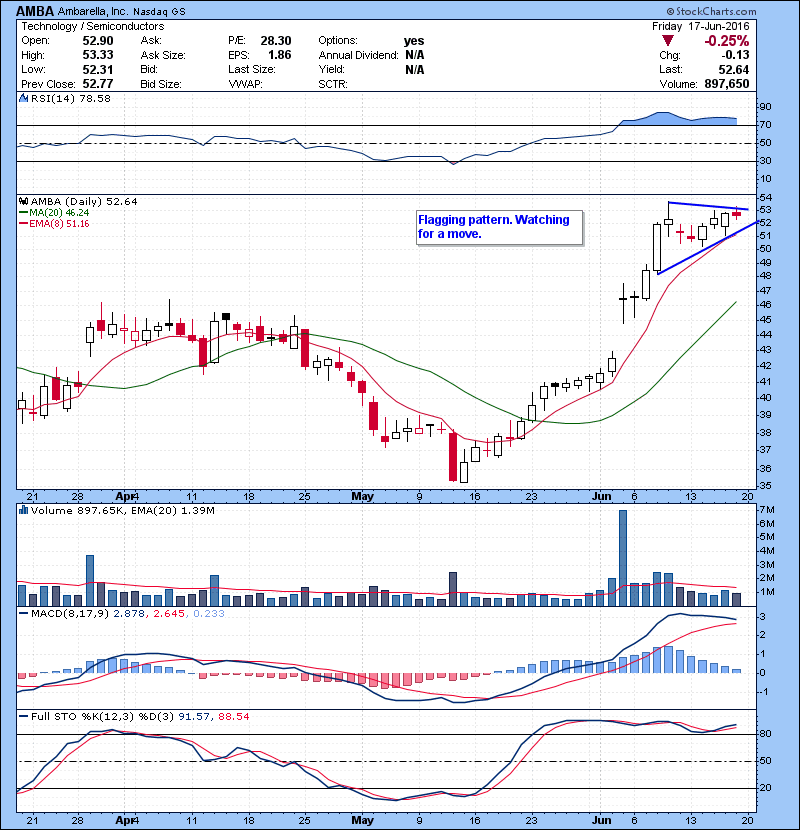
Task: Click the Volume value 897,650
Action: (727, 84)
